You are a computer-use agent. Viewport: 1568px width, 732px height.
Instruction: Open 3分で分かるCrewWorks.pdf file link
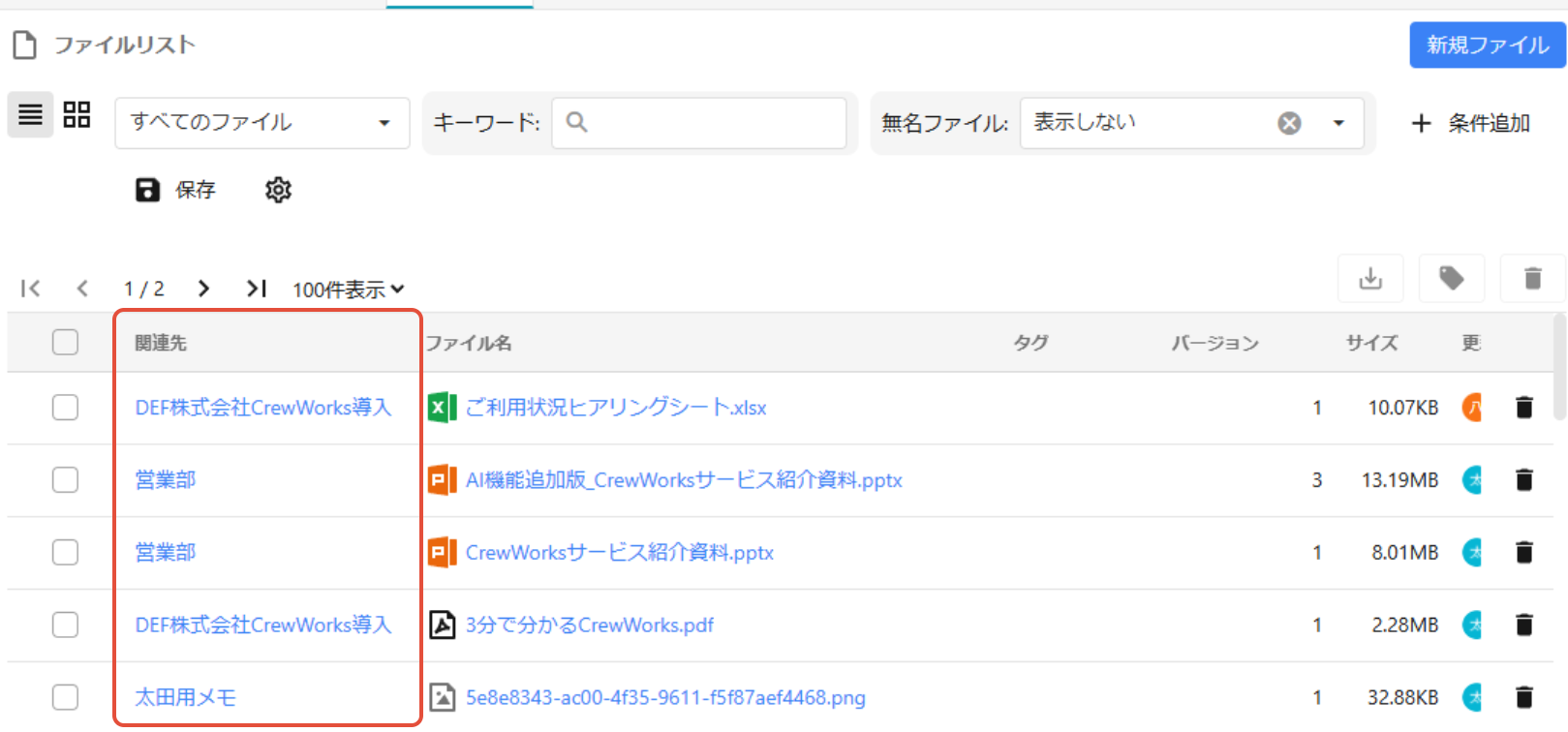coord(590,625)
